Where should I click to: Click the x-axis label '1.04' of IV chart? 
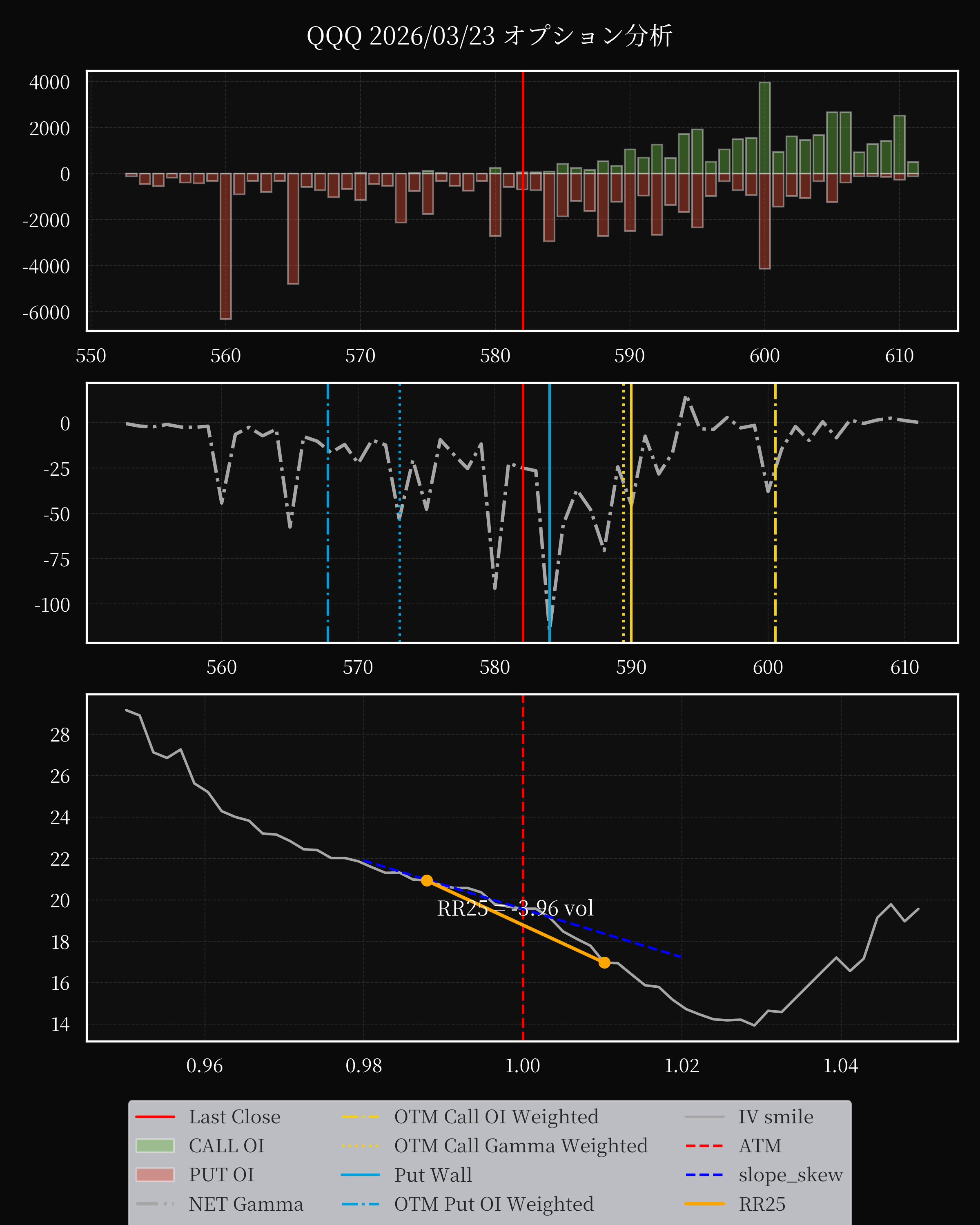[841, 1065]
